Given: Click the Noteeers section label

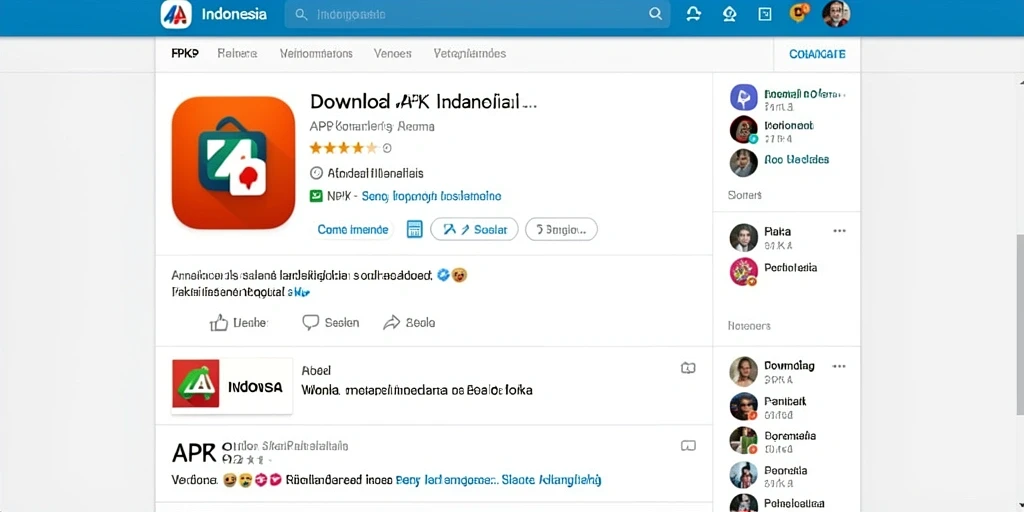Looking at the screenshot, I should (x=749, y=326).
